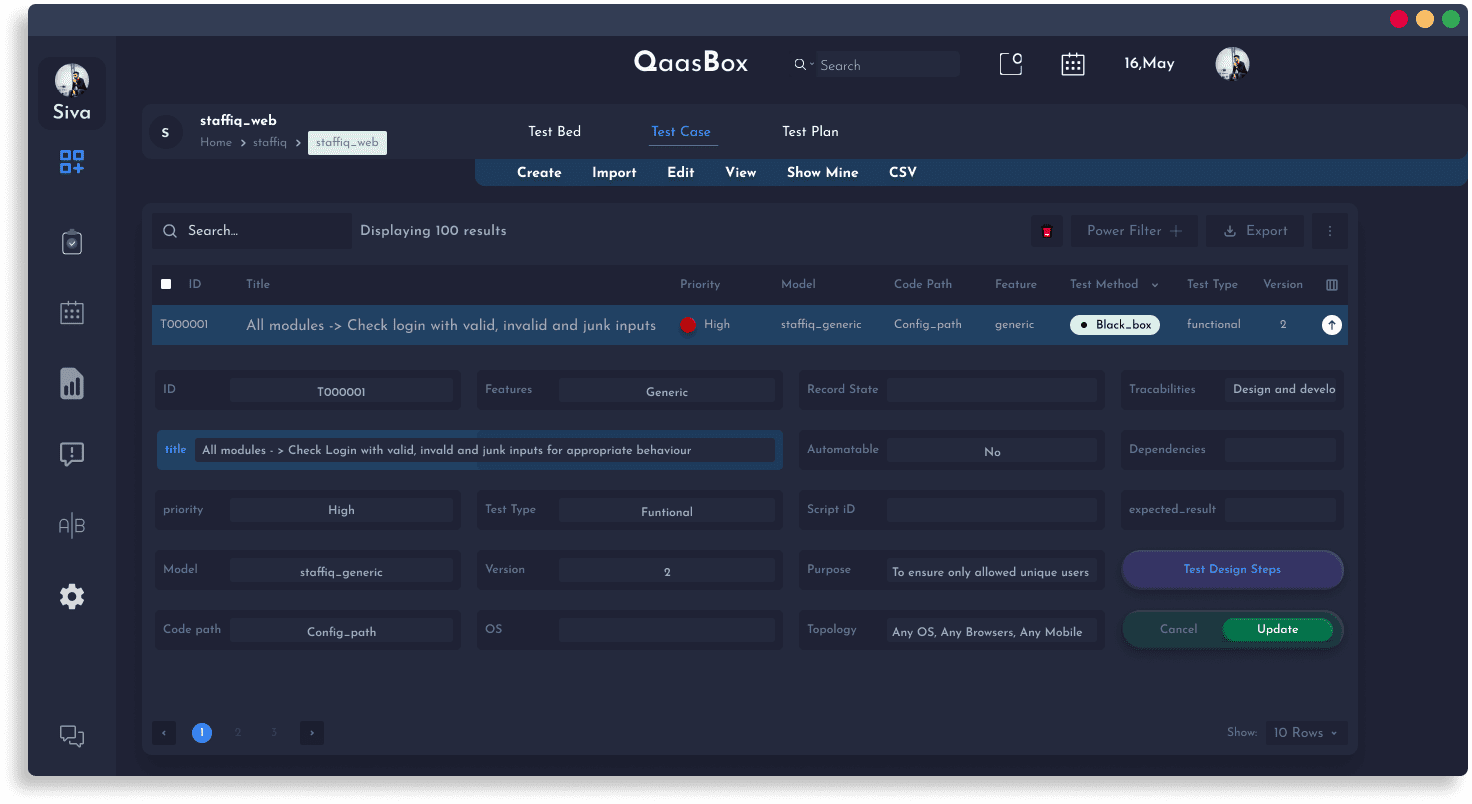Click the Features field showing Generic

pyautogui.click(x=667, y=391)
